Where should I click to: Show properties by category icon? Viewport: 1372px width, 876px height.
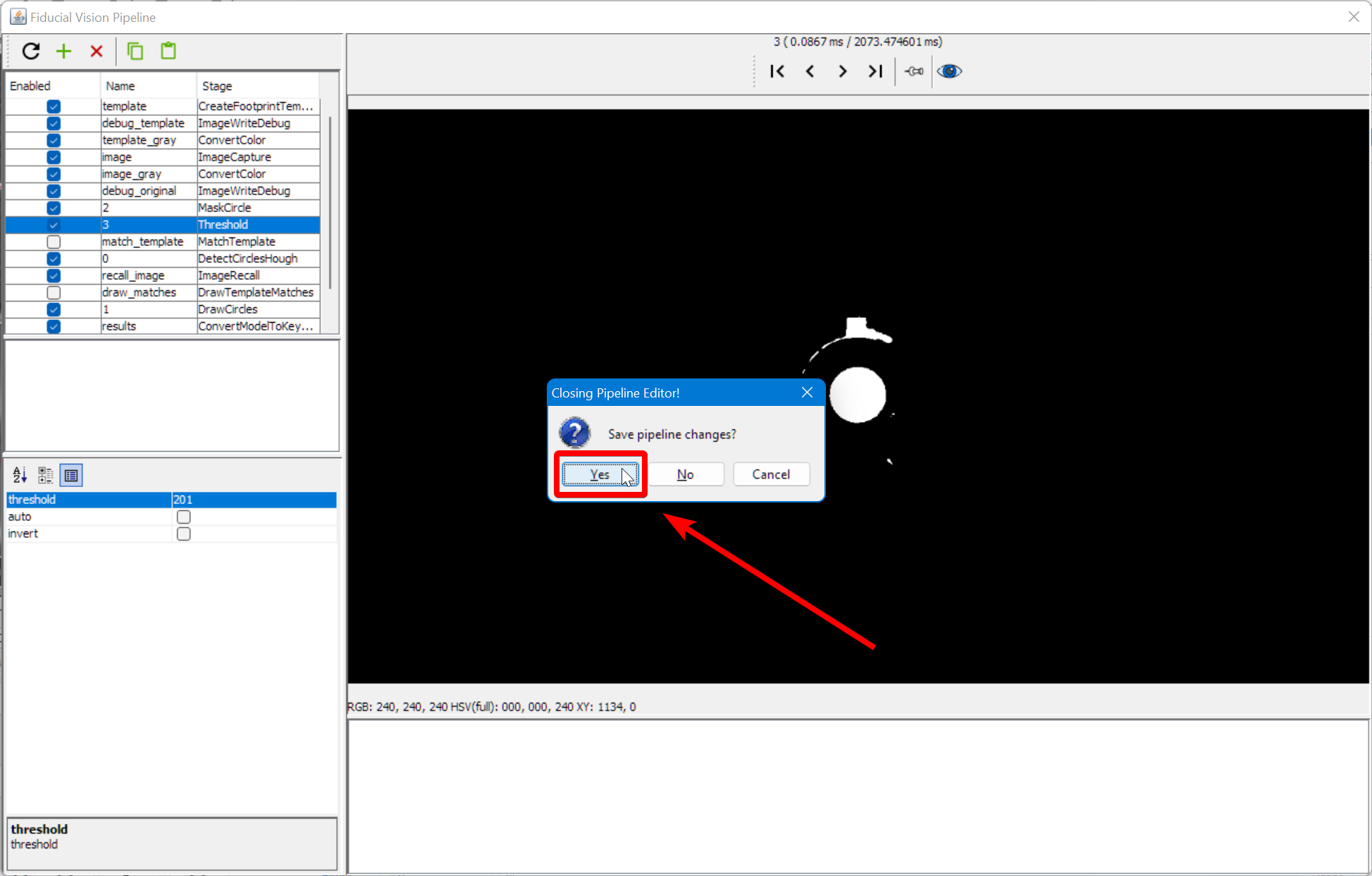click(46, 475)
